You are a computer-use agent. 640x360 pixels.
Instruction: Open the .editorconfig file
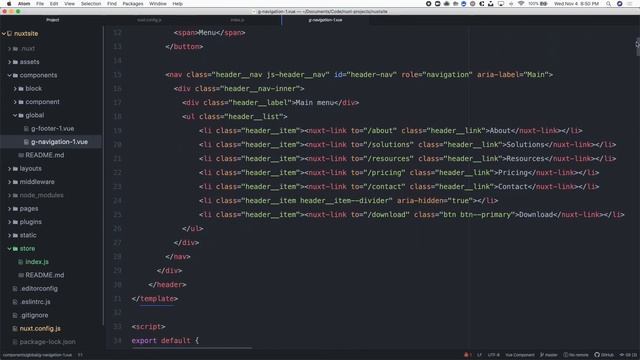click(39, 289)
